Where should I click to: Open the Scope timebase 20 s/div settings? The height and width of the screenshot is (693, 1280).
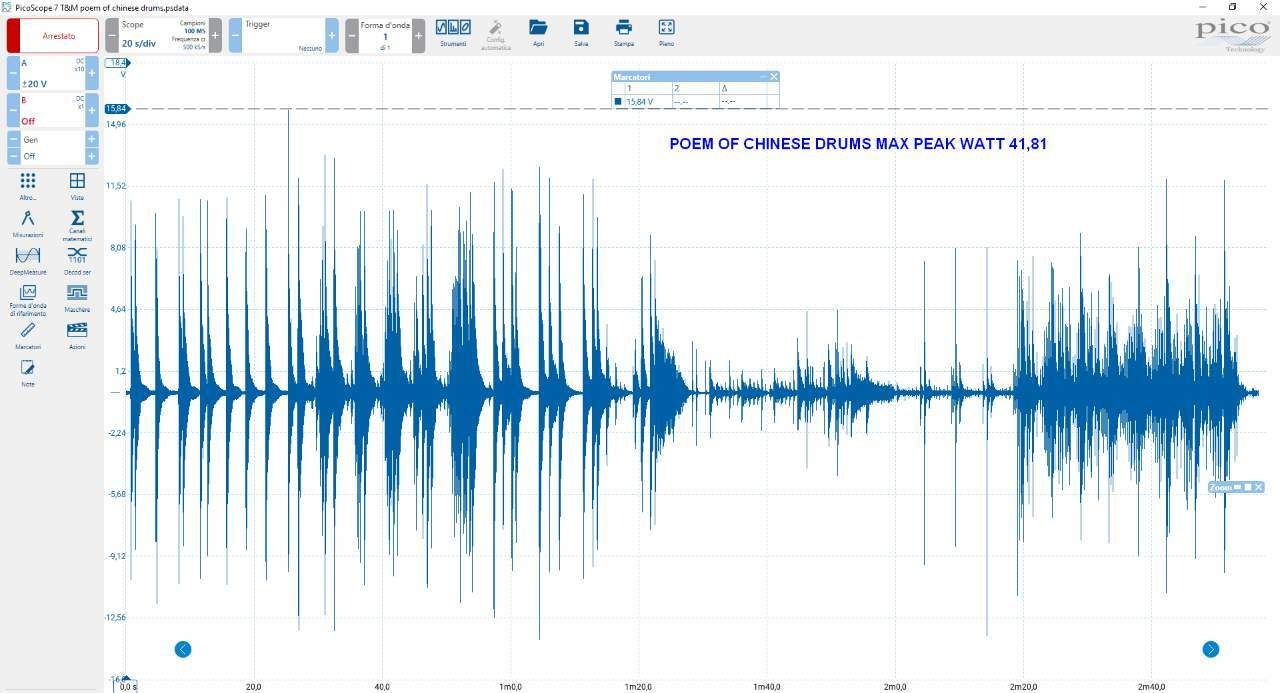tap(162, 35)
